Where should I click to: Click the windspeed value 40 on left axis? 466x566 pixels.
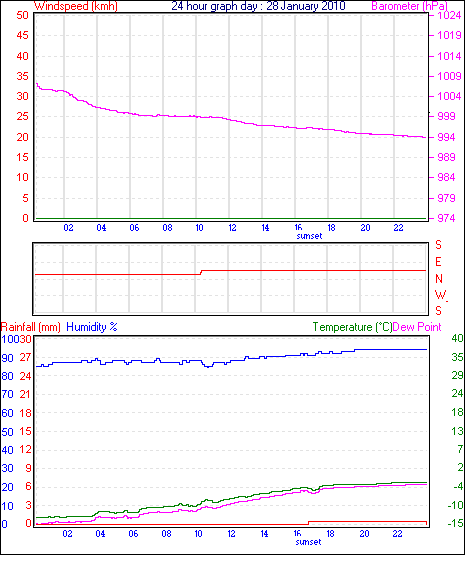pos(22,56)
